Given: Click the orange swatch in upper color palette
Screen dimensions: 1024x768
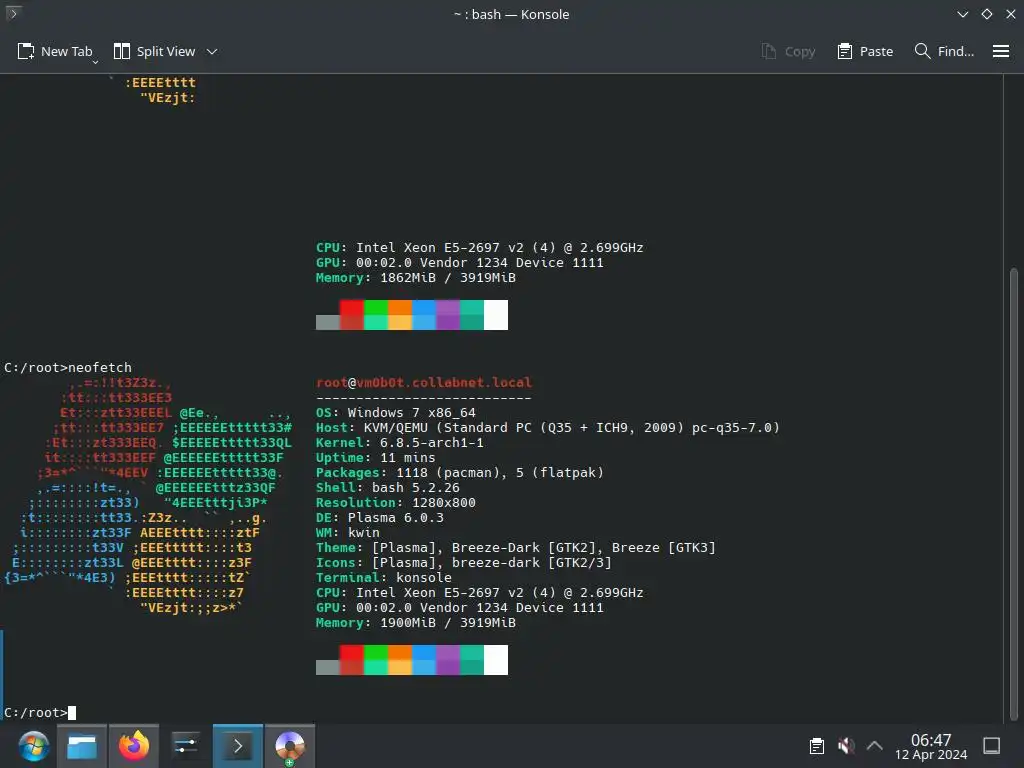Looking at the screenshot, I should click(x=400, y=315).
